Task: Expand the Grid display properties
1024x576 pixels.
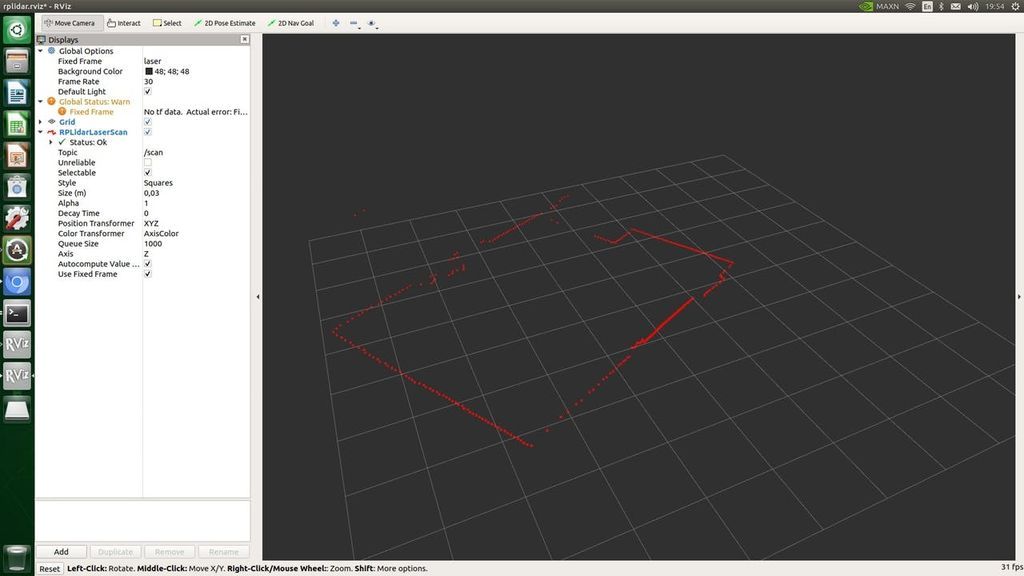Action: tap(40, 121)
